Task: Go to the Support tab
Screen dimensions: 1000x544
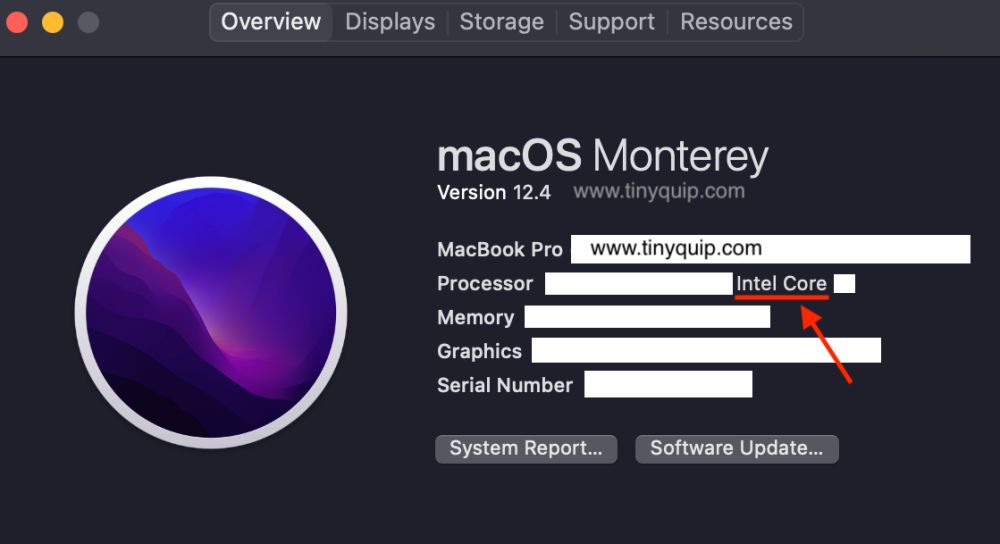Action: coord(610,22)
